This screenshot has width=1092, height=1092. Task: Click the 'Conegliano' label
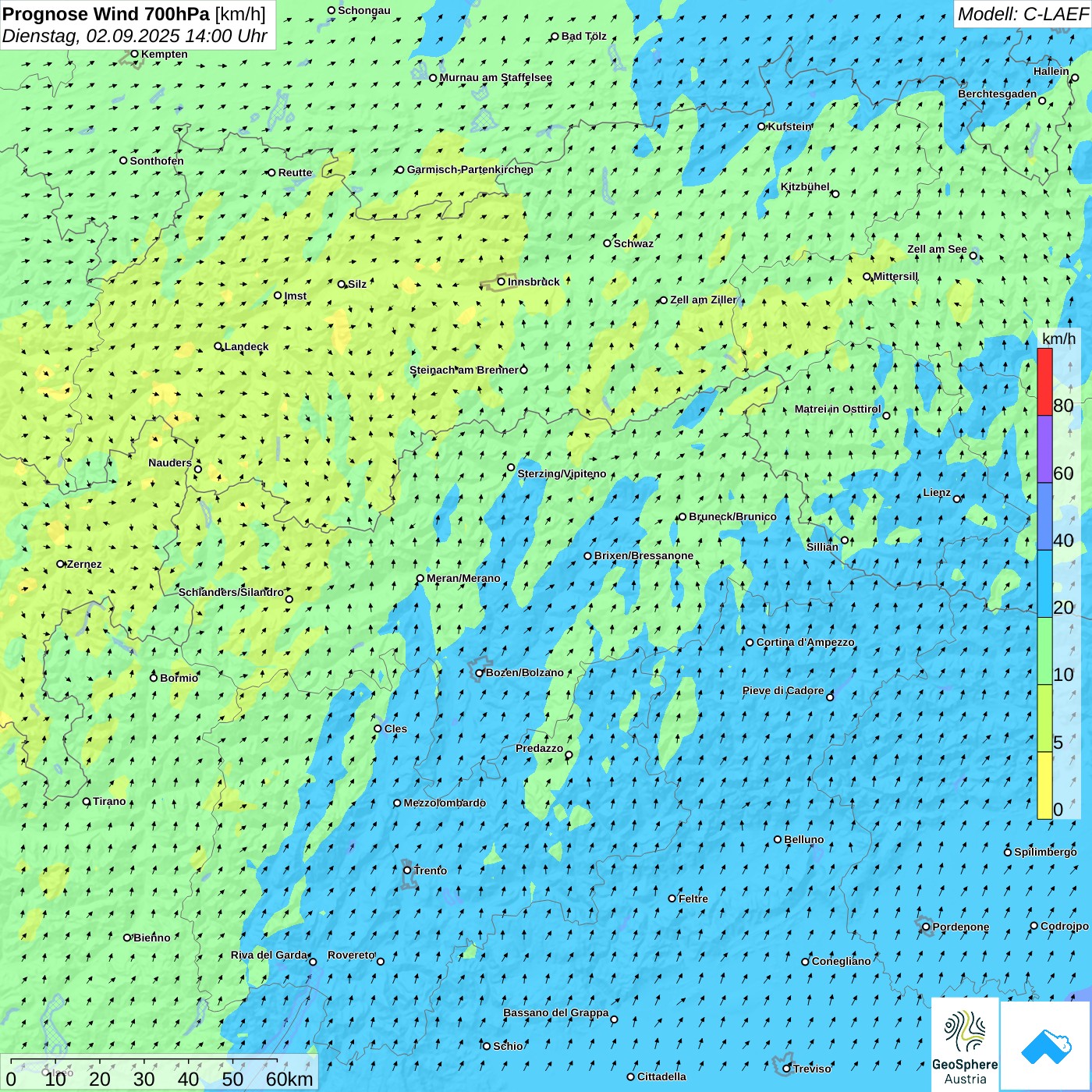coord(841,961)
